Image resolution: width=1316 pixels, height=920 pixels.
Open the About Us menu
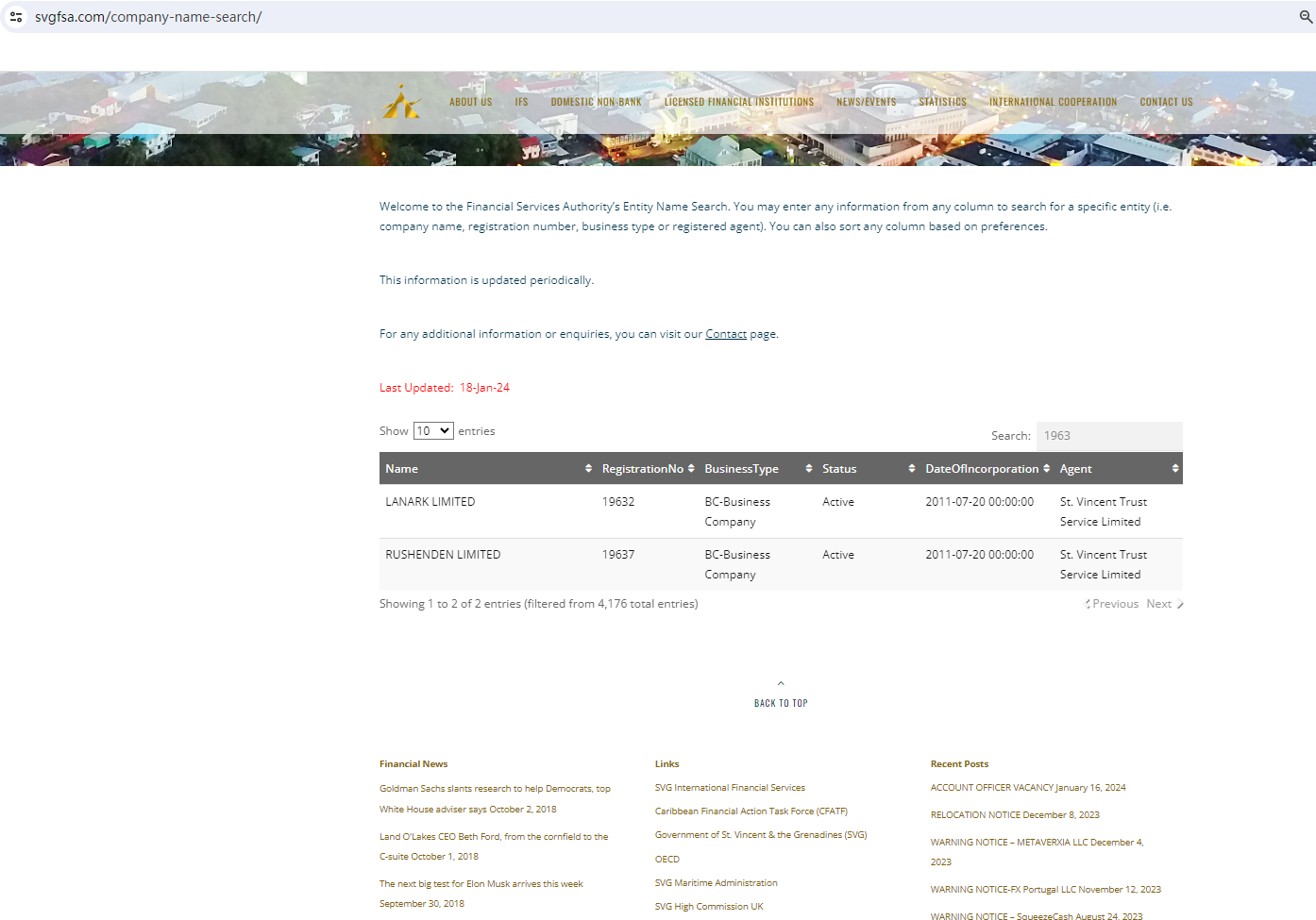point(471,102)
